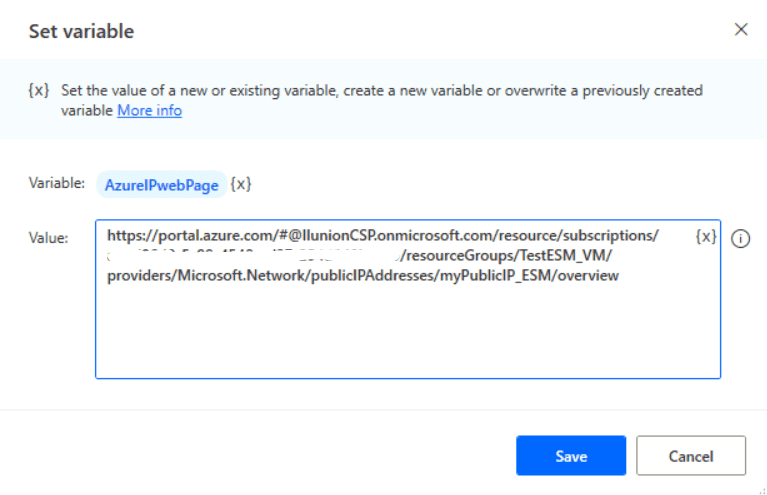Click the dialog resize grip in corner

763,491
